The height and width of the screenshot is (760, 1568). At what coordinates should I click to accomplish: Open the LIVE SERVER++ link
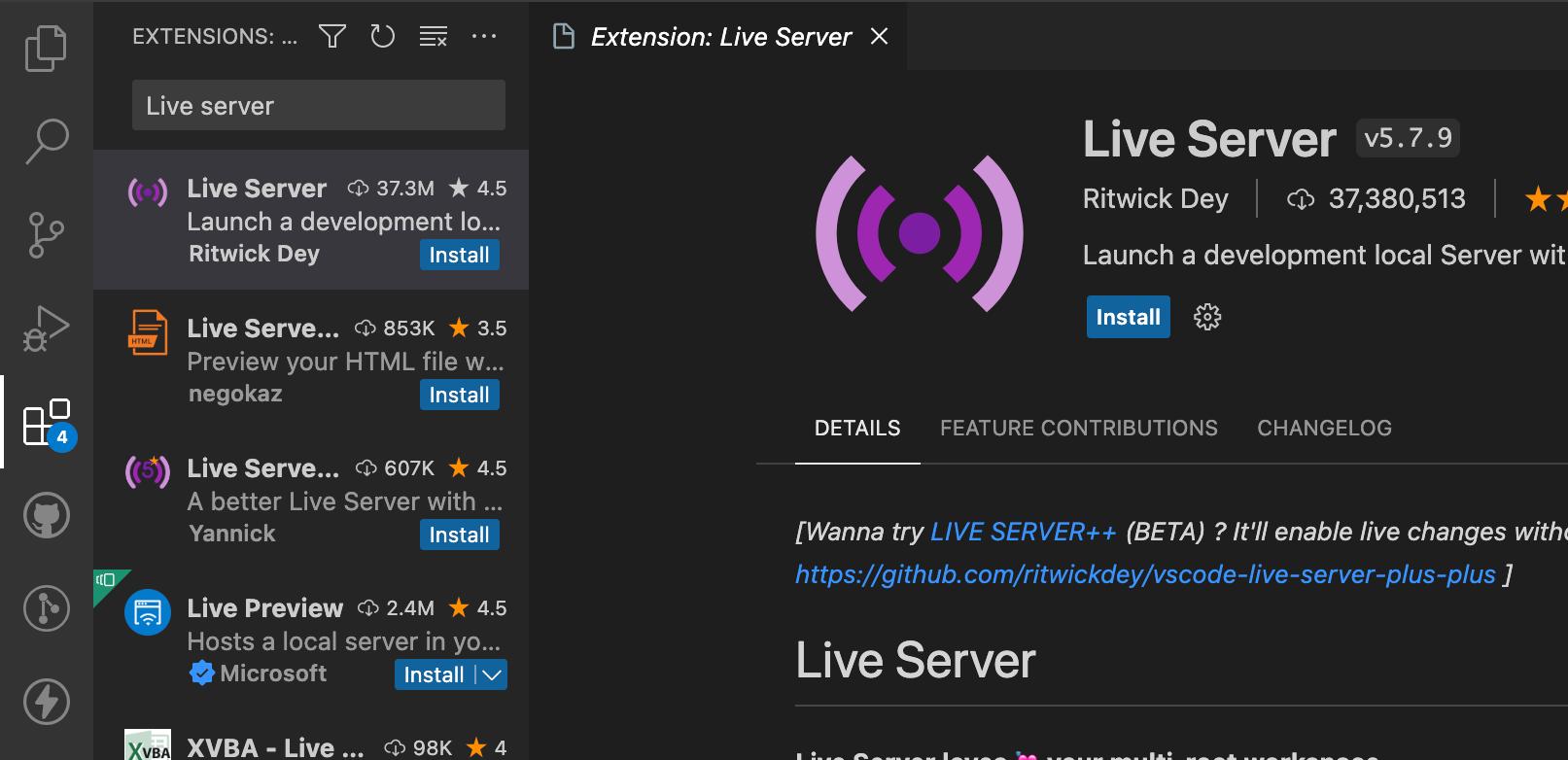(1024, 532)
